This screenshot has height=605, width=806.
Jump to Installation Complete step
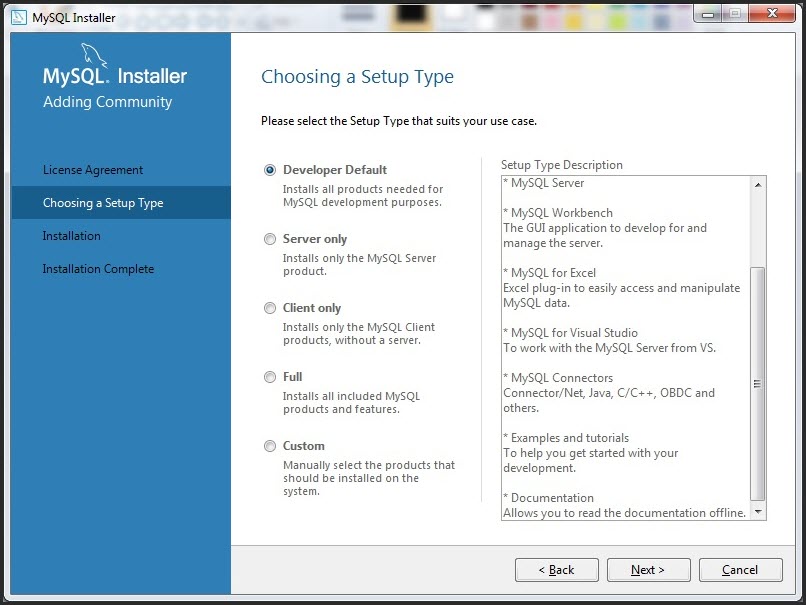pyautogui.click(x=98, y=269)
